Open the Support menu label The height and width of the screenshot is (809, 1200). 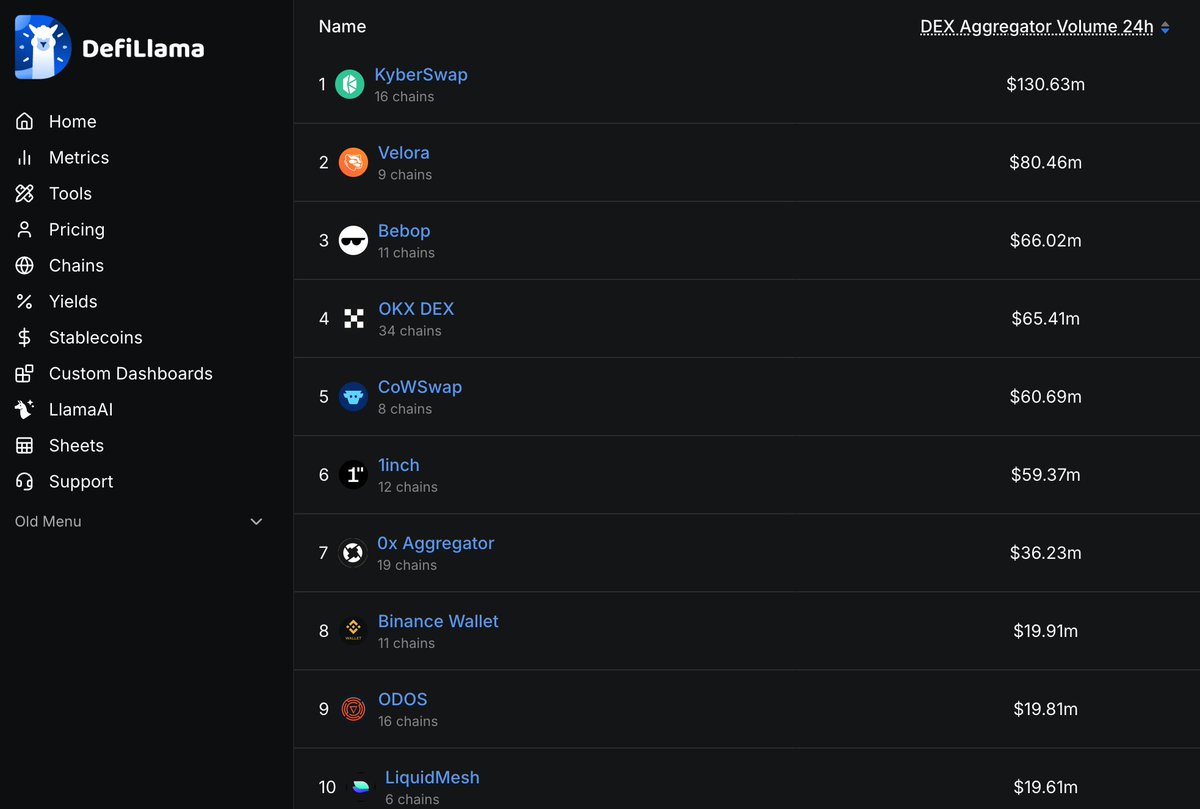[81, 481]
